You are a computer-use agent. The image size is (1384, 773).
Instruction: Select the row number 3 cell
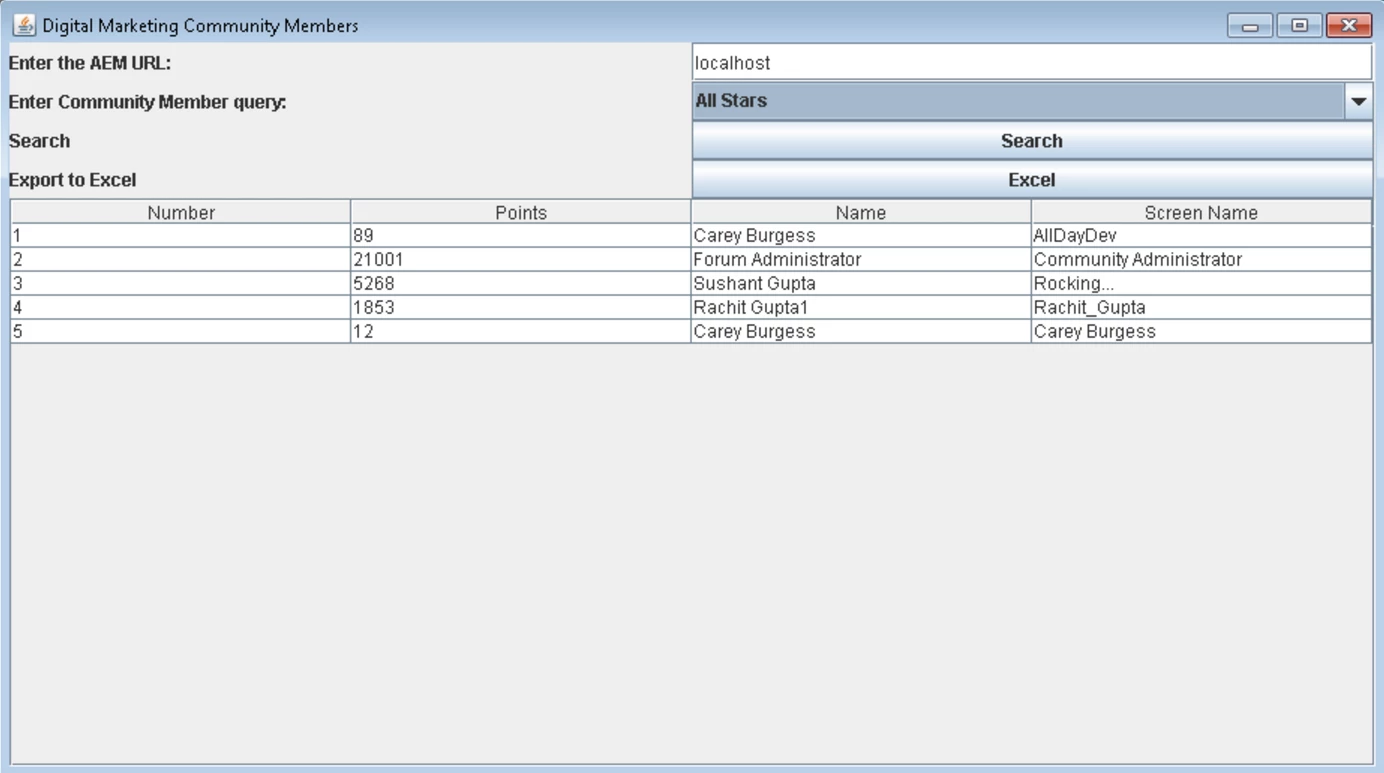pos(181,284)
